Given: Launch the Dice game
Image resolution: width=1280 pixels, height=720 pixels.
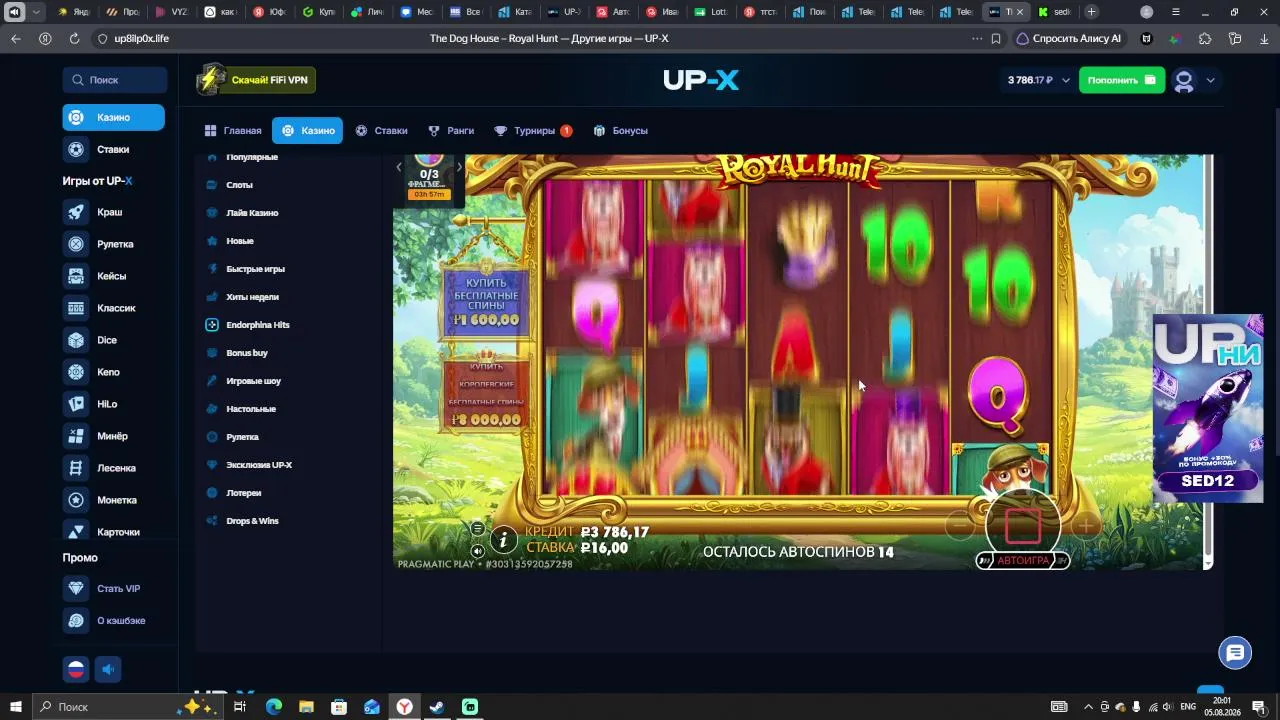Looking at the screenshot, I should (x=91, y=340).
